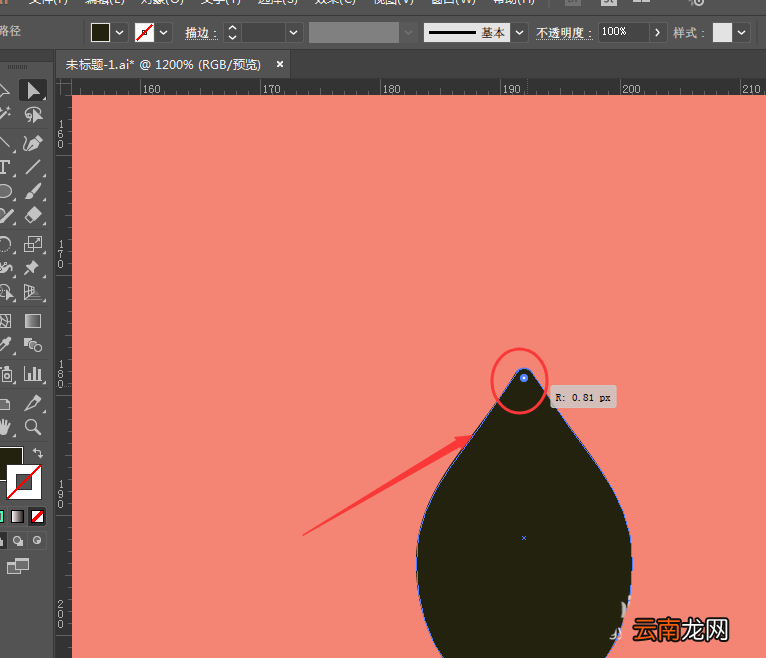The width and height of the screenshot is (766, 658).
Task: Switch to Draw Inside mode
Action: (37, 541)
